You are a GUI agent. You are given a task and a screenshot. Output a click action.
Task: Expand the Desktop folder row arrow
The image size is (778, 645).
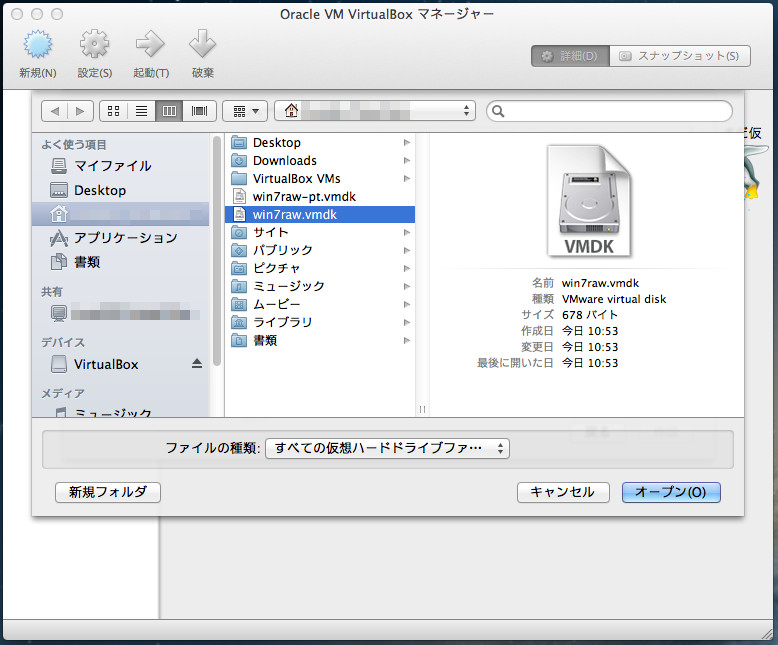click(407, 143)
